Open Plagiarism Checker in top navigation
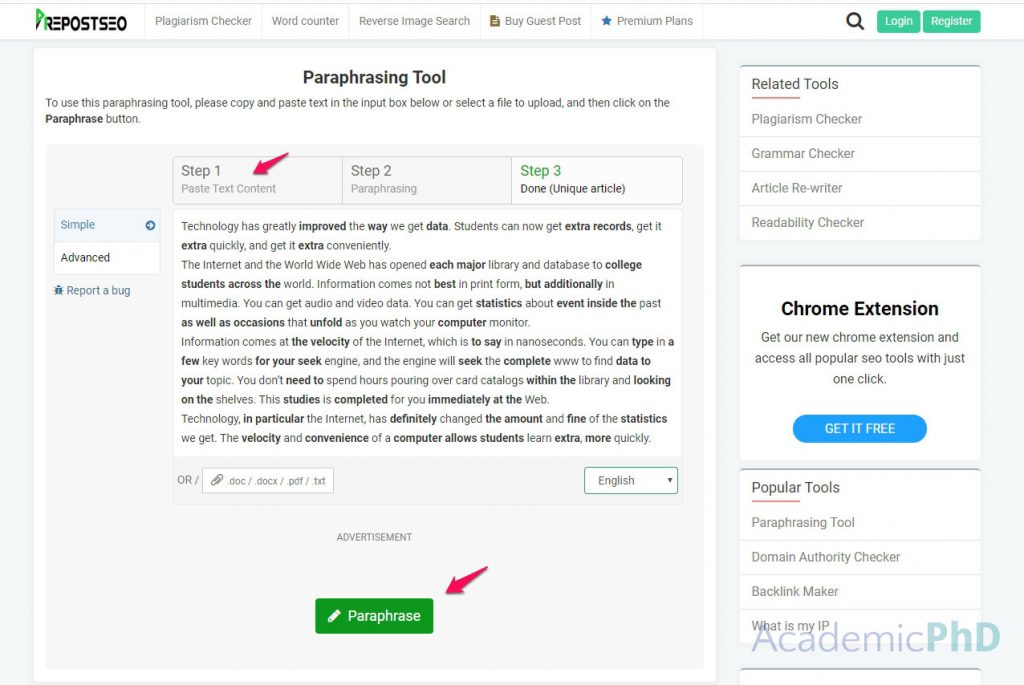The height and width of the screenshot is (685, 1024). pyautogui.click(x=203, y=21)
